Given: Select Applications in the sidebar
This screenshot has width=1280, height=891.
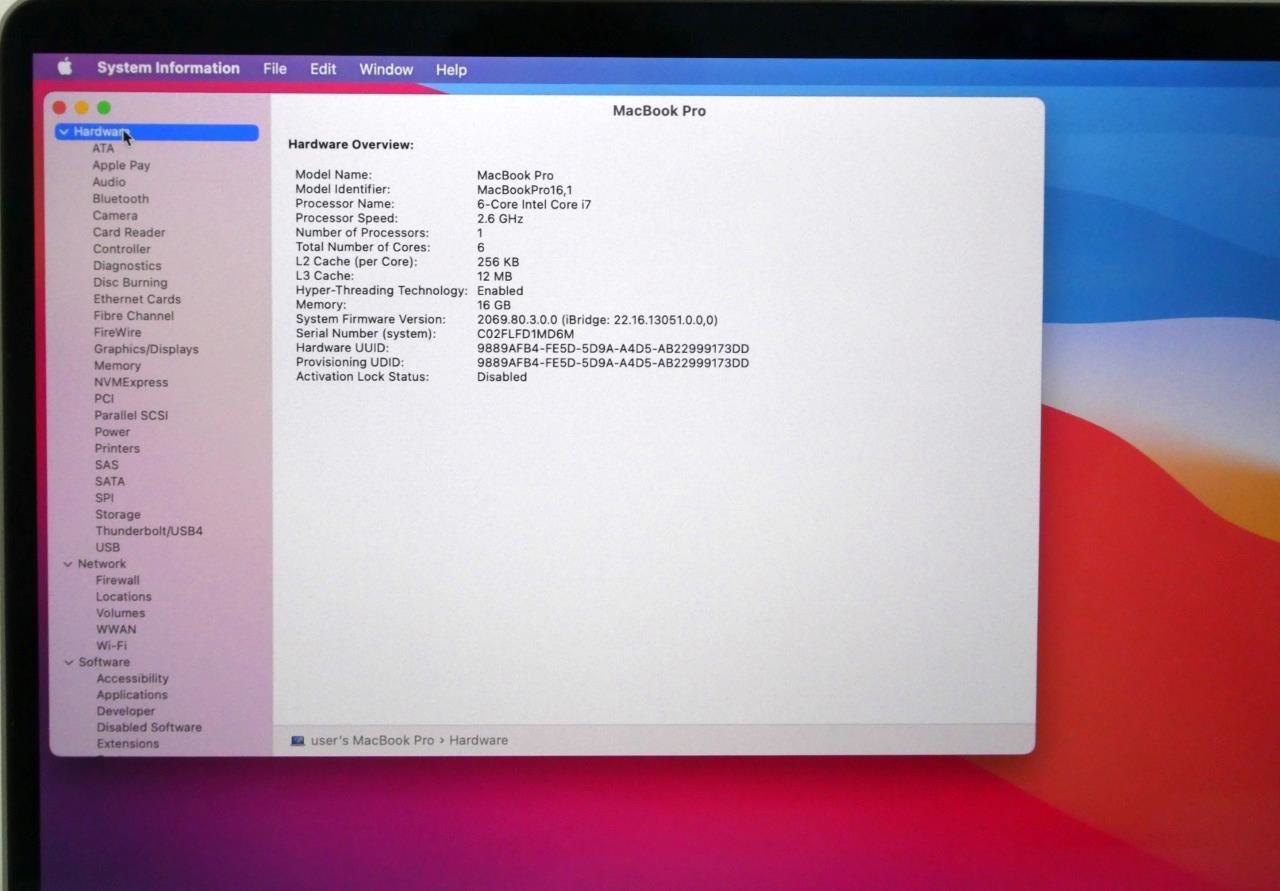Looking at the screenshot, I should pyautogui.click(x=132, y=695).
